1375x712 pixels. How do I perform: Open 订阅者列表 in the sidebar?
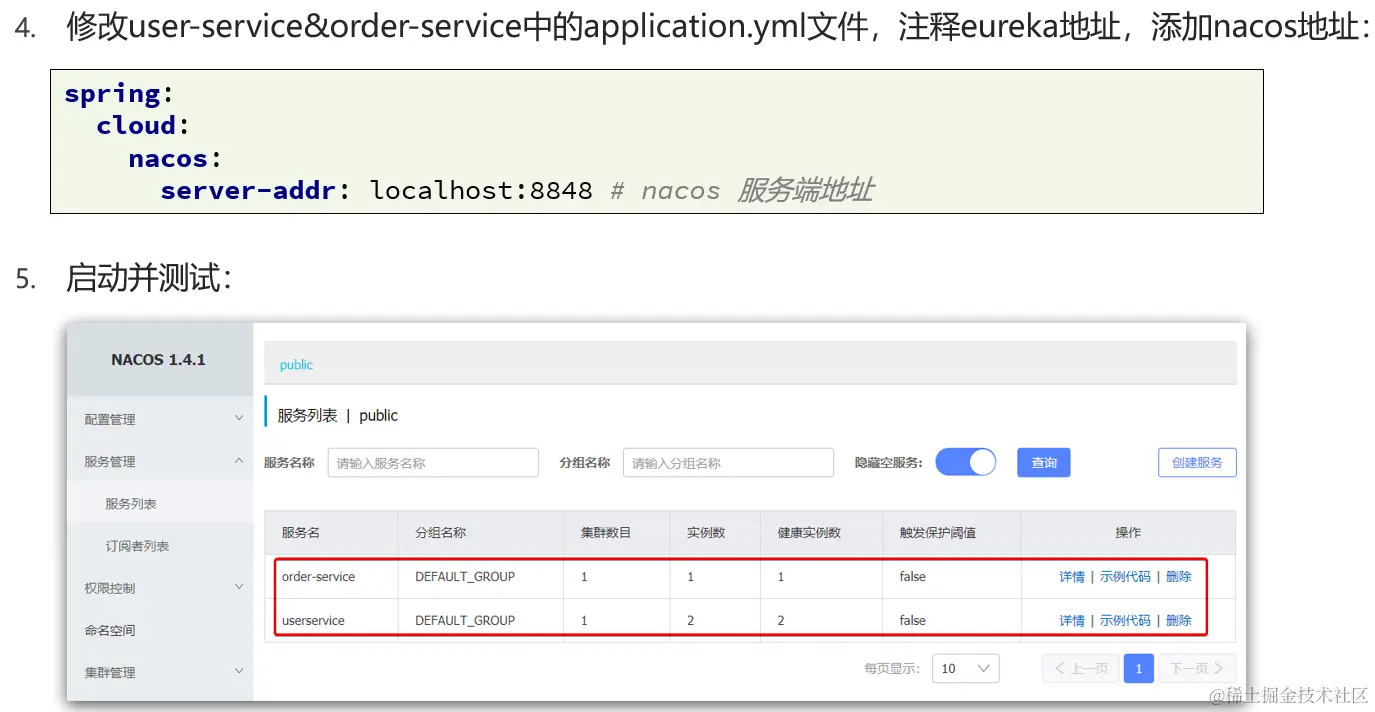pos(137,546)
